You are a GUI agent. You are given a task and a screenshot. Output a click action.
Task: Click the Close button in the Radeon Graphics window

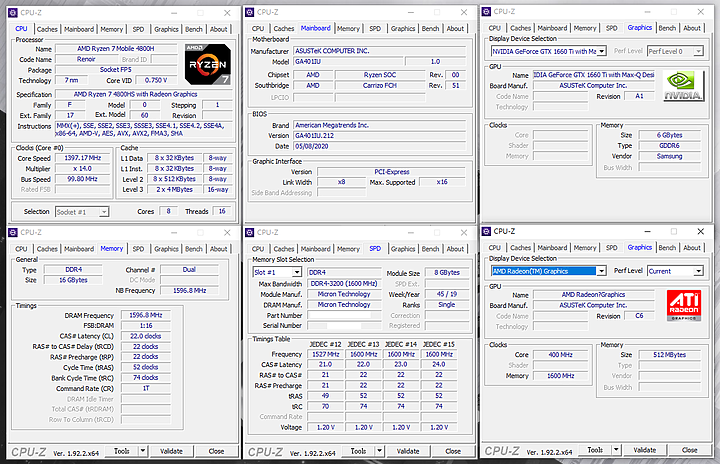[x=690, y=450]
